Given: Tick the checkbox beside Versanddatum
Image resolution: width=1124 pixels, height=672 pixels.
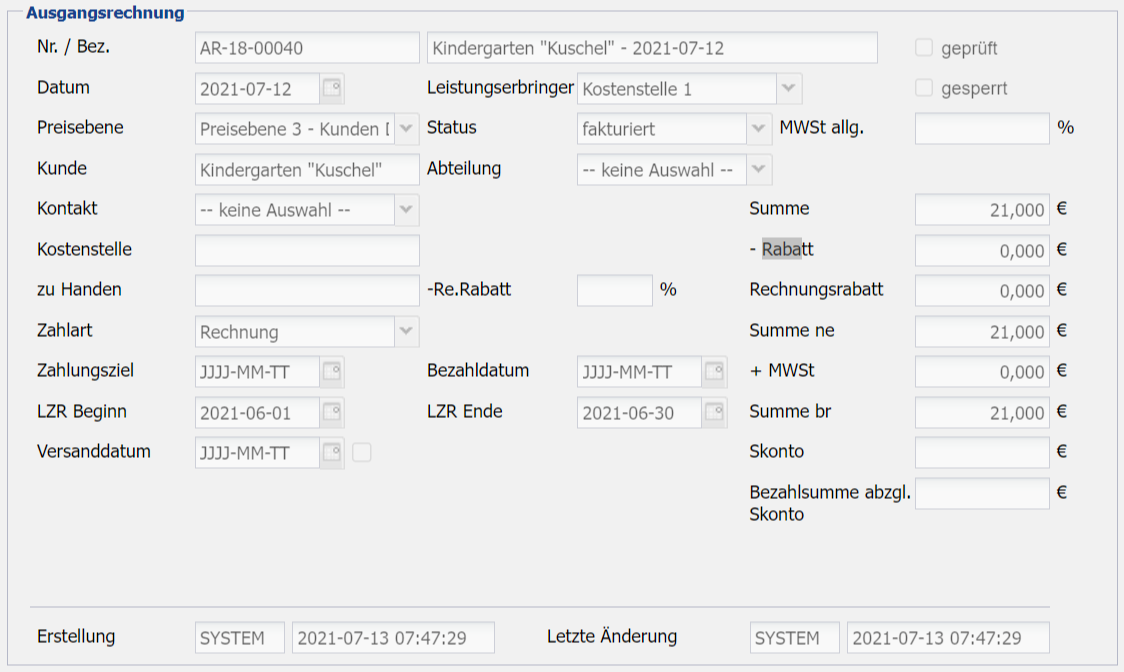Looking at the screenshot, I should click(362, 453).
